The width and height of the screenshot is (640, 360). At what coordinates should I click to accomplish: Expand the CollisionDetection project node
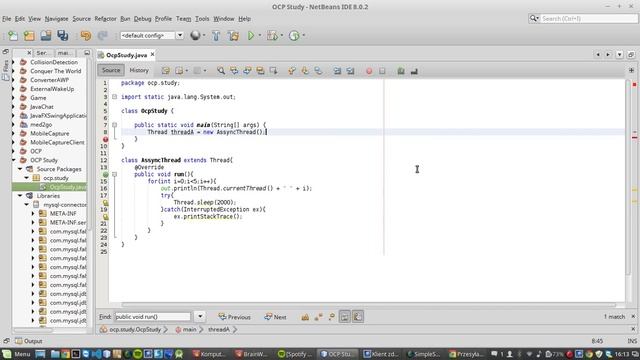(x=14, y=62)
